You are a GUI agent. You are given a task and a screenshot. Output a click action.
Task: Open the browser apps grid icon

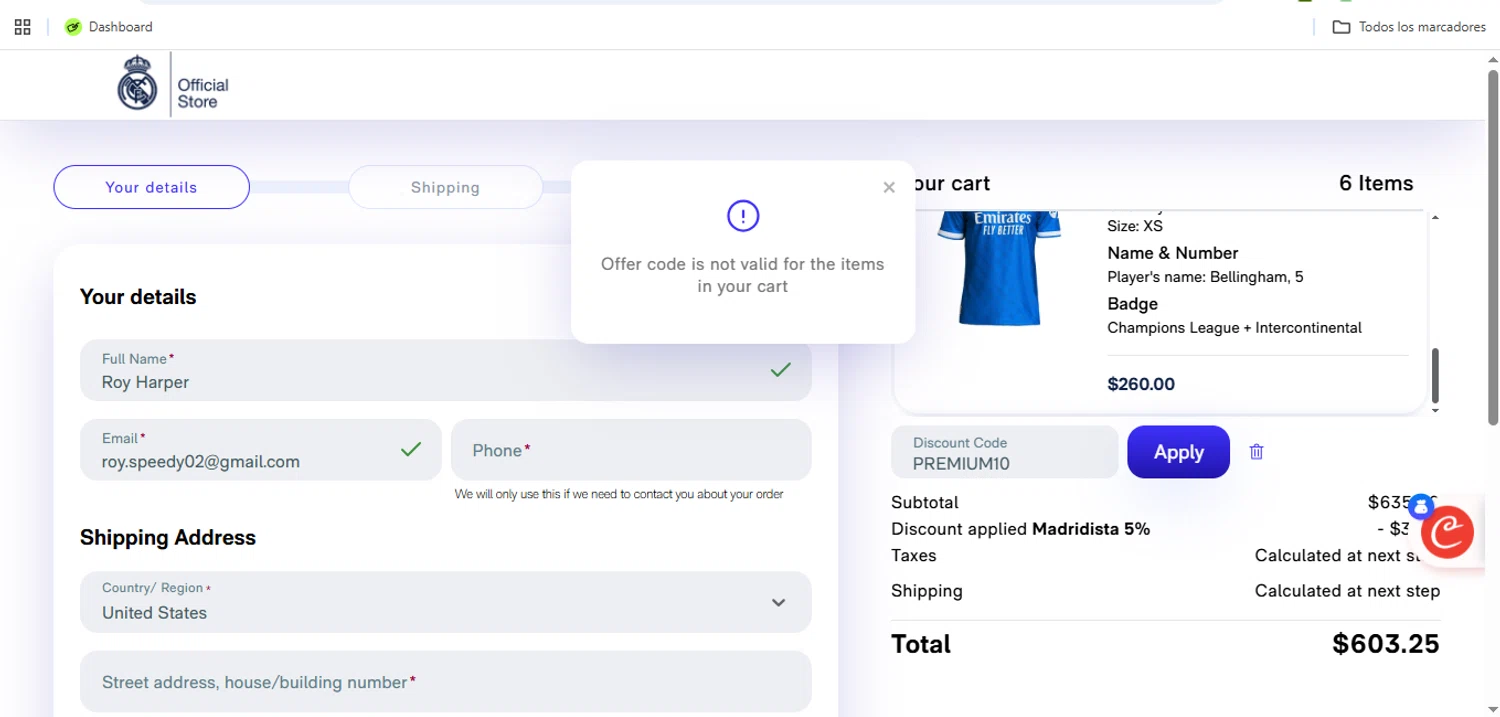[22, 27]
